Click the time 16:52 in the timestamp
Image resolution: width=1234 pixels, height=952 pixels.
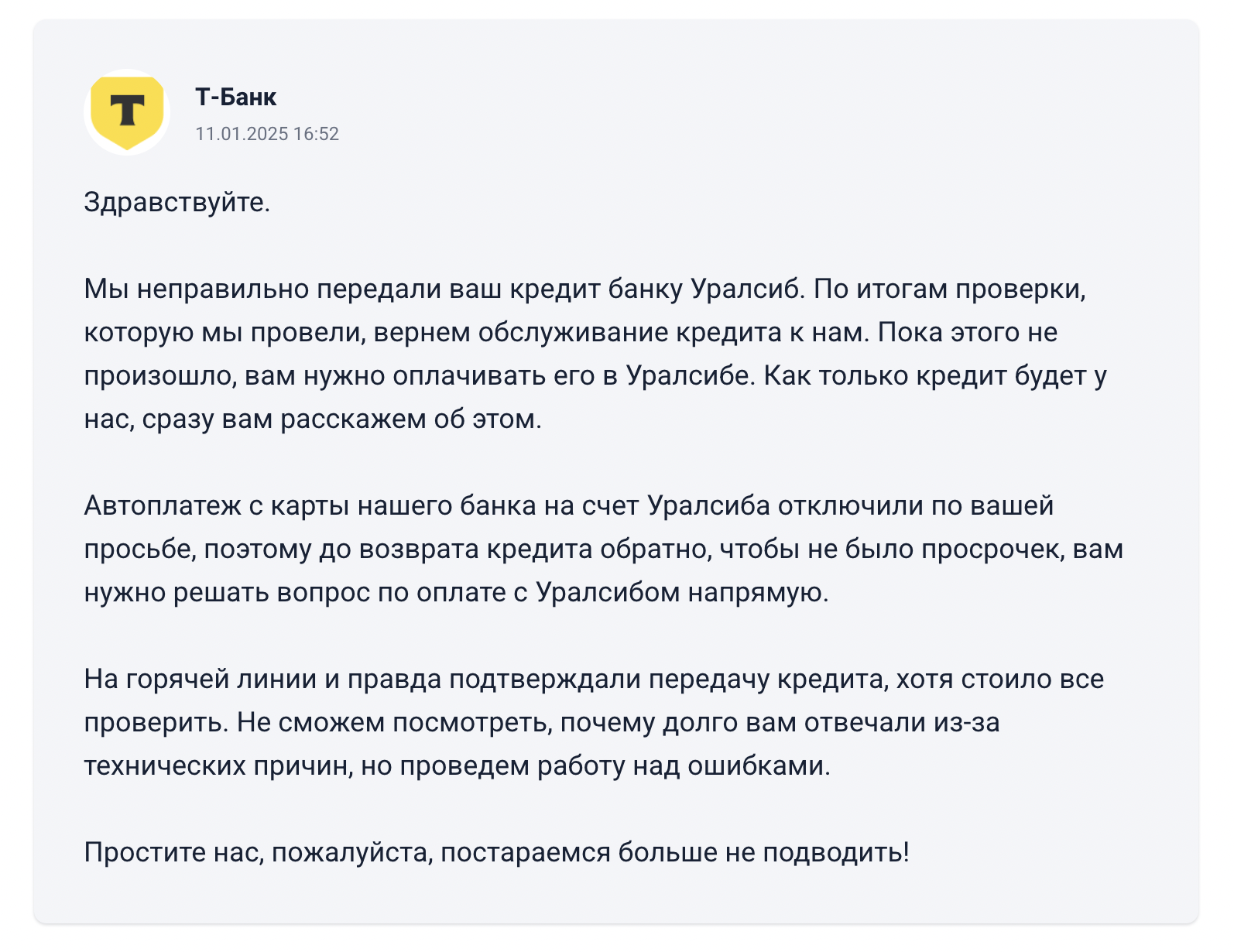coord(316,134)
